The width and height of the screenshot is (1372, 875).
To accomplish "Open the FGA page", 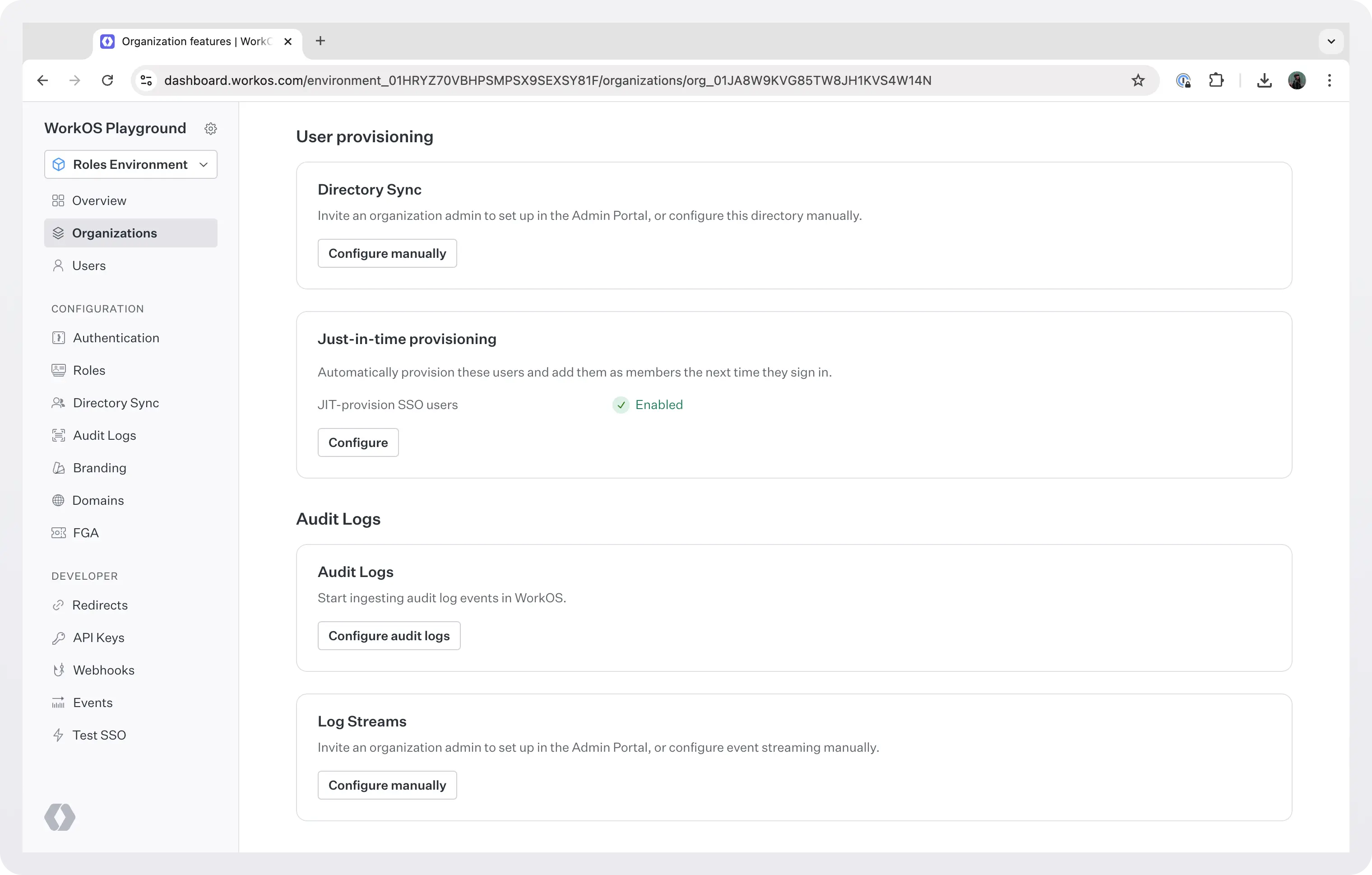I will coord(130,533).
